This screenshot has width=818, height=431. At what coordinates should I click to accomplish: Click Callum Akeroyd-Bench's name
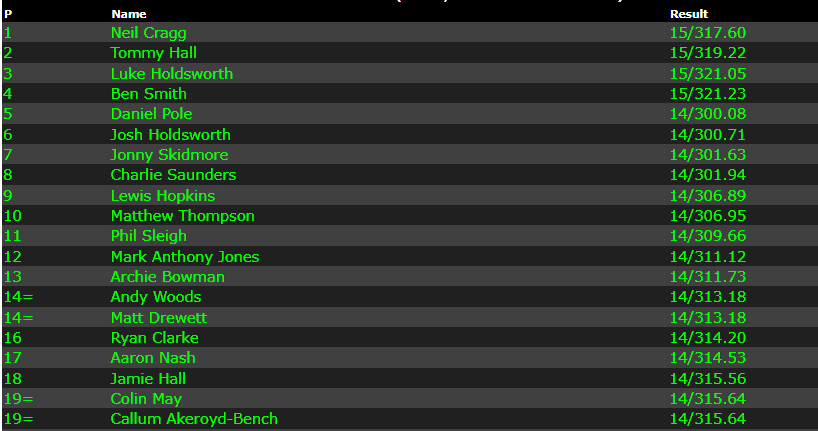pos(194,419)
